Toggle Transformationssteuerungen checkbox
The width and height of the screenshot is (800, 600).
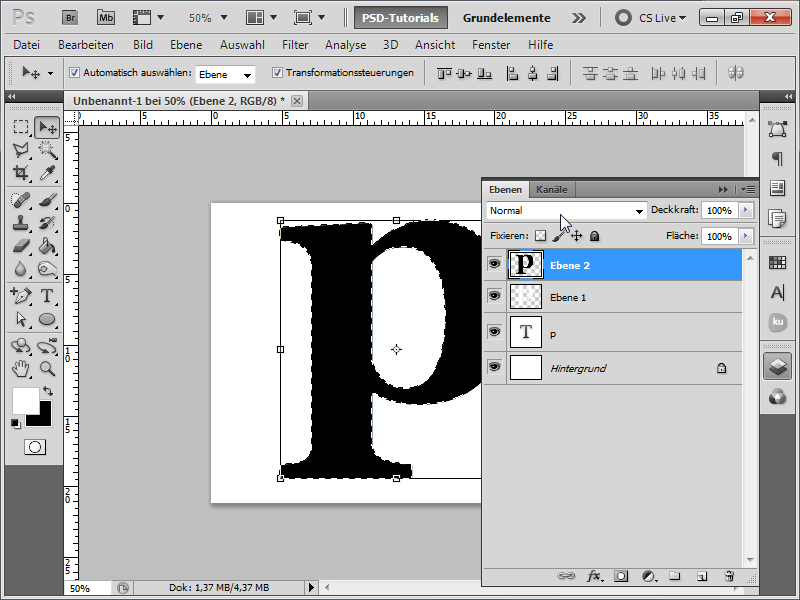(277, 72)
